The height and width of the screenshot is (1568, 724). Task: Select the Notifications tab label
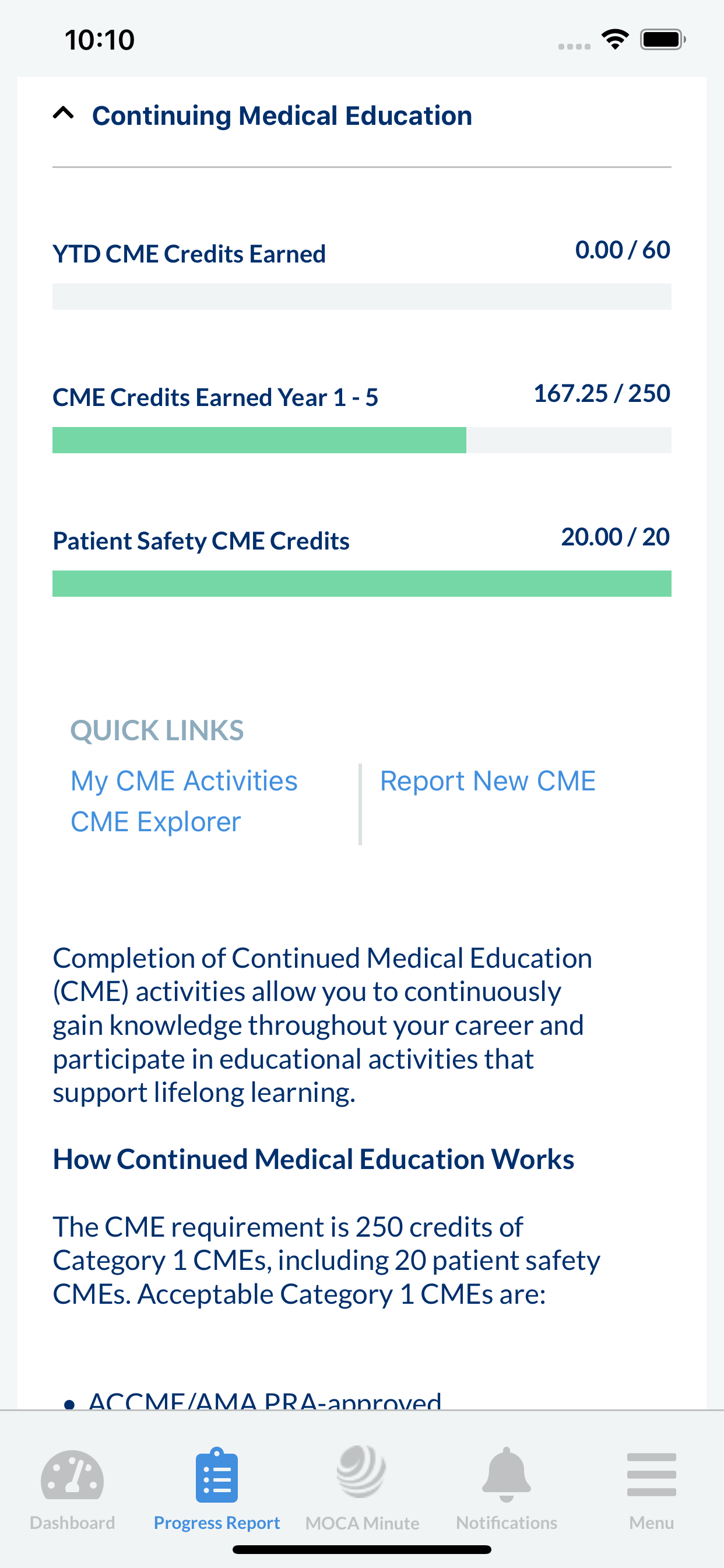pyautogui.click(x=506, y=1522)
